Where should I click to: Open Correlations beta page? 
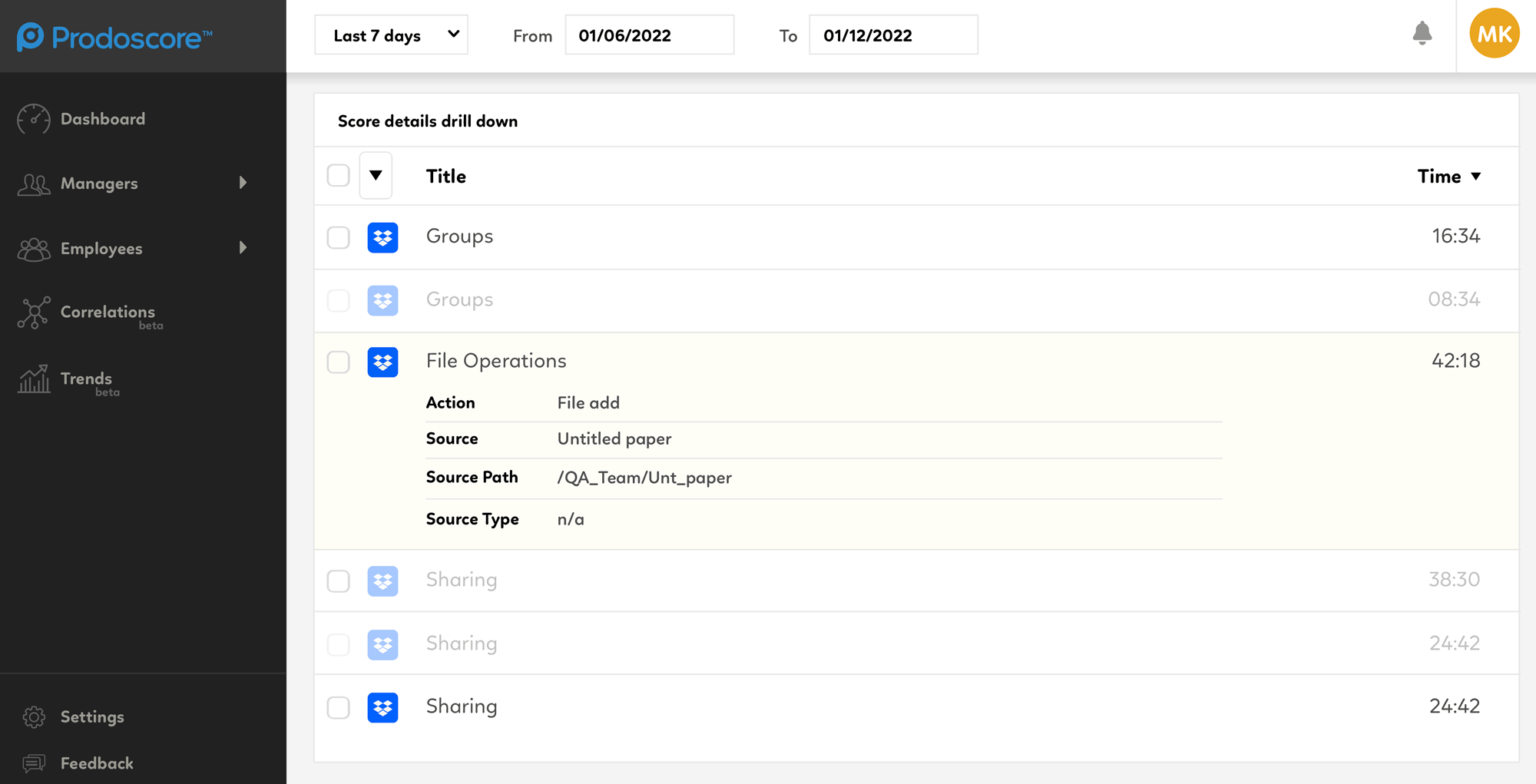(x=108, y=313)
